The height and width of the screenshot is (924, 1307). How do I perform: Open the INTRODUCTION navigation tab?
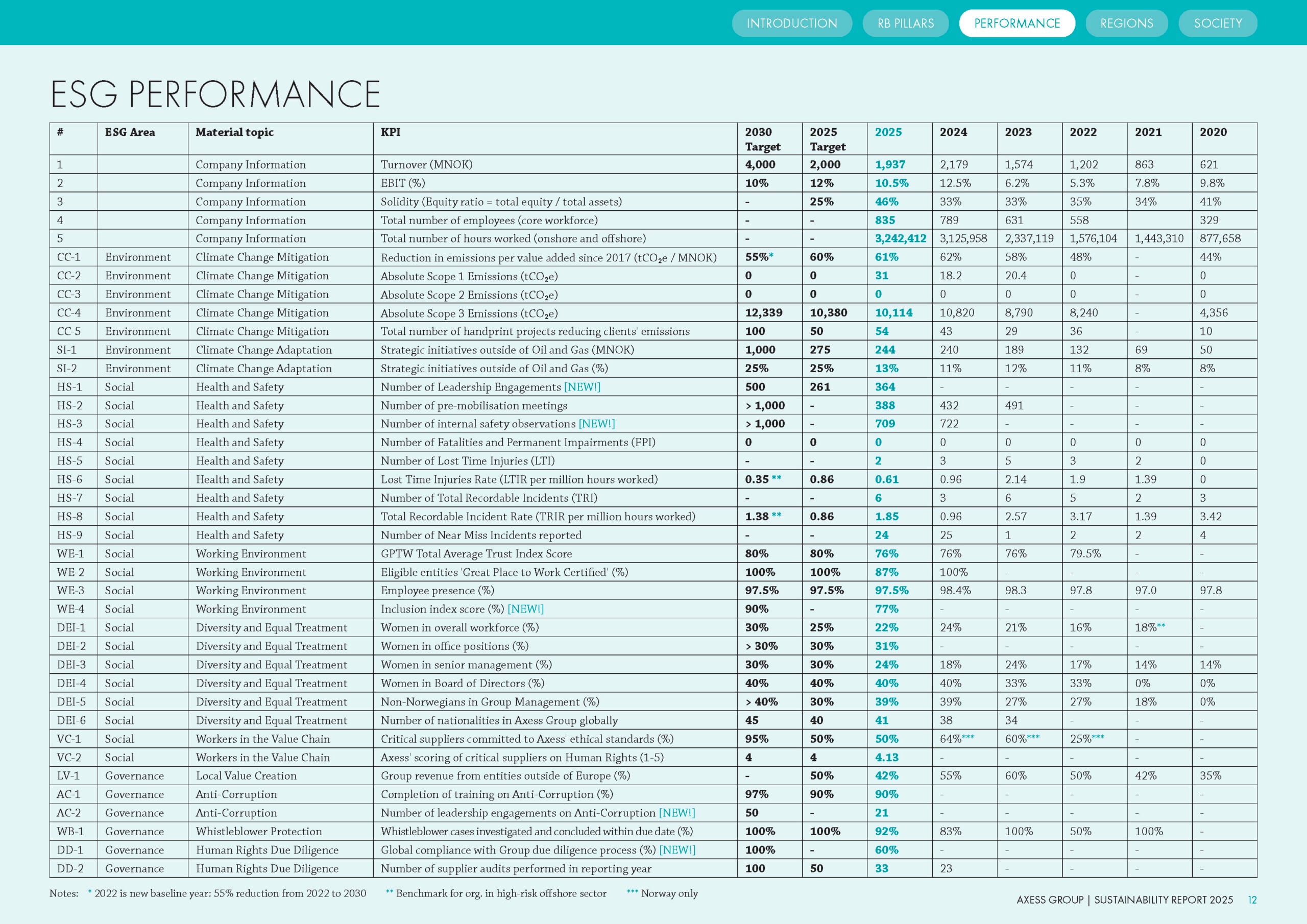click(792, 23)
